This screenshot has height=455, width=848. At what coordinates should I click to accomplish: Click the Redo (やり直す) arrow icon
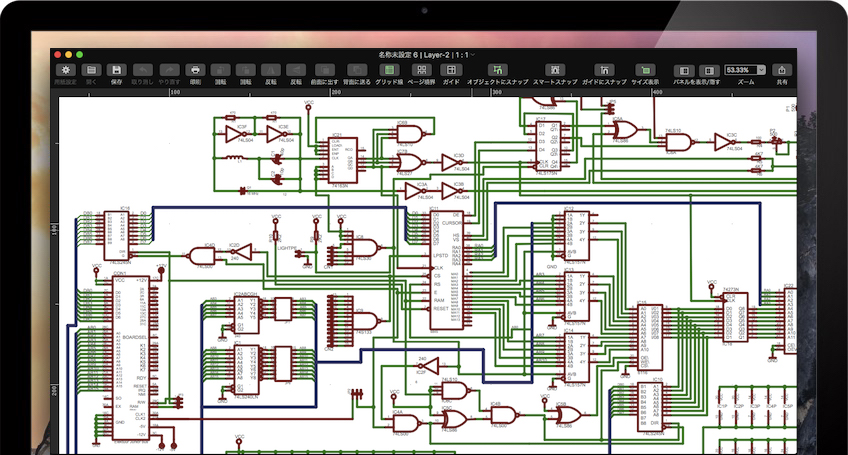167,70
